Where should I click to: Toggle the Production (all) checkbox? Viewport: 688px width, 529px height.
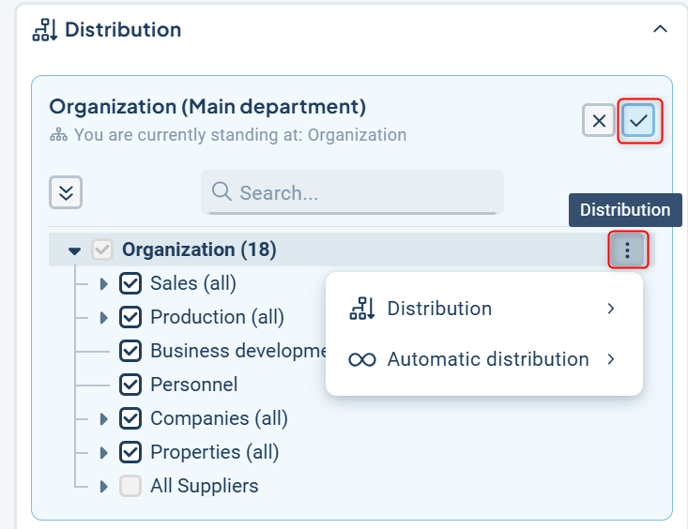tap(130, 318)
